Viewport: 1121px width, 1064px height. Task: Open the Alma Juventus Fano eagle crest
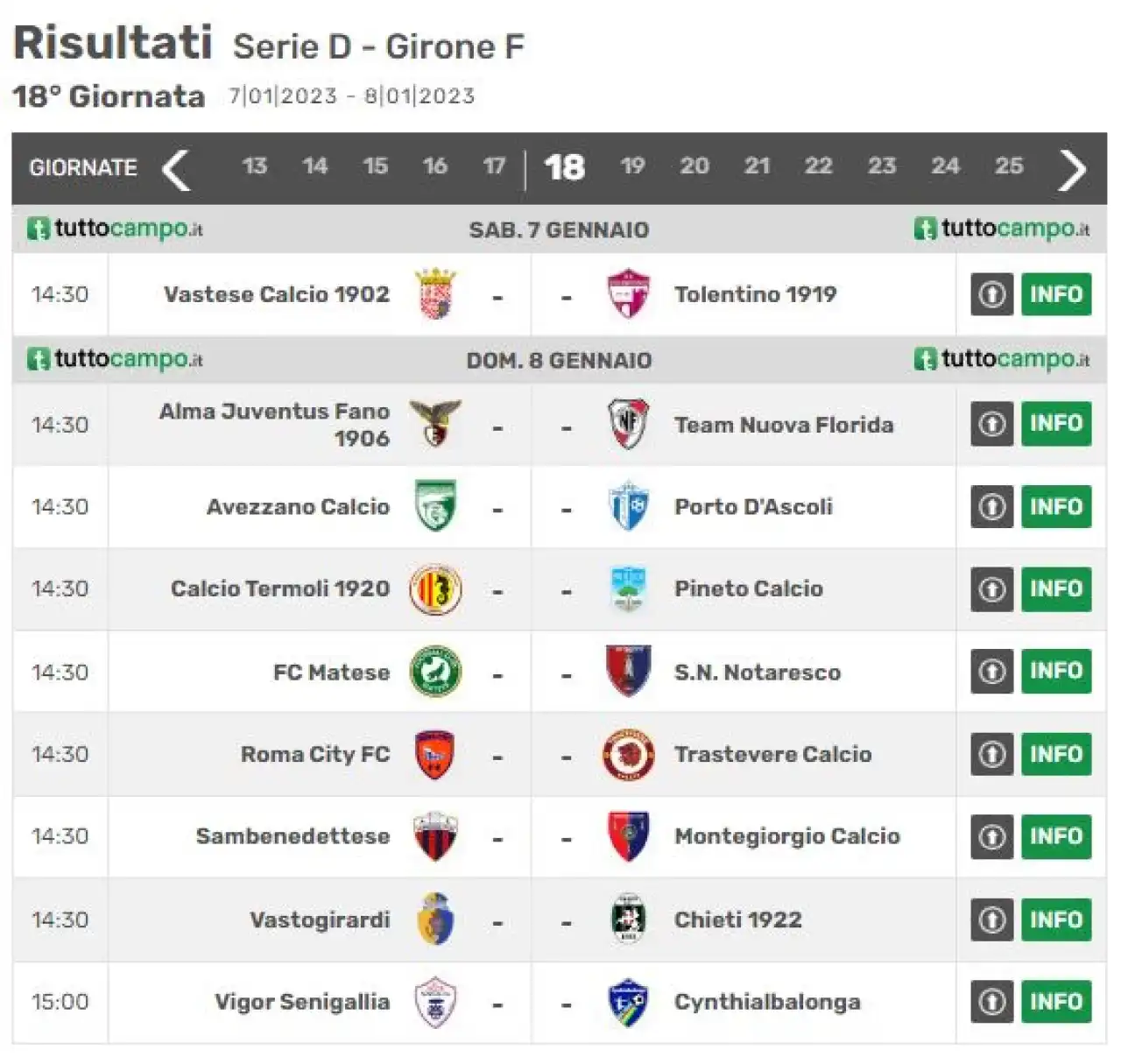coord(435,424)
